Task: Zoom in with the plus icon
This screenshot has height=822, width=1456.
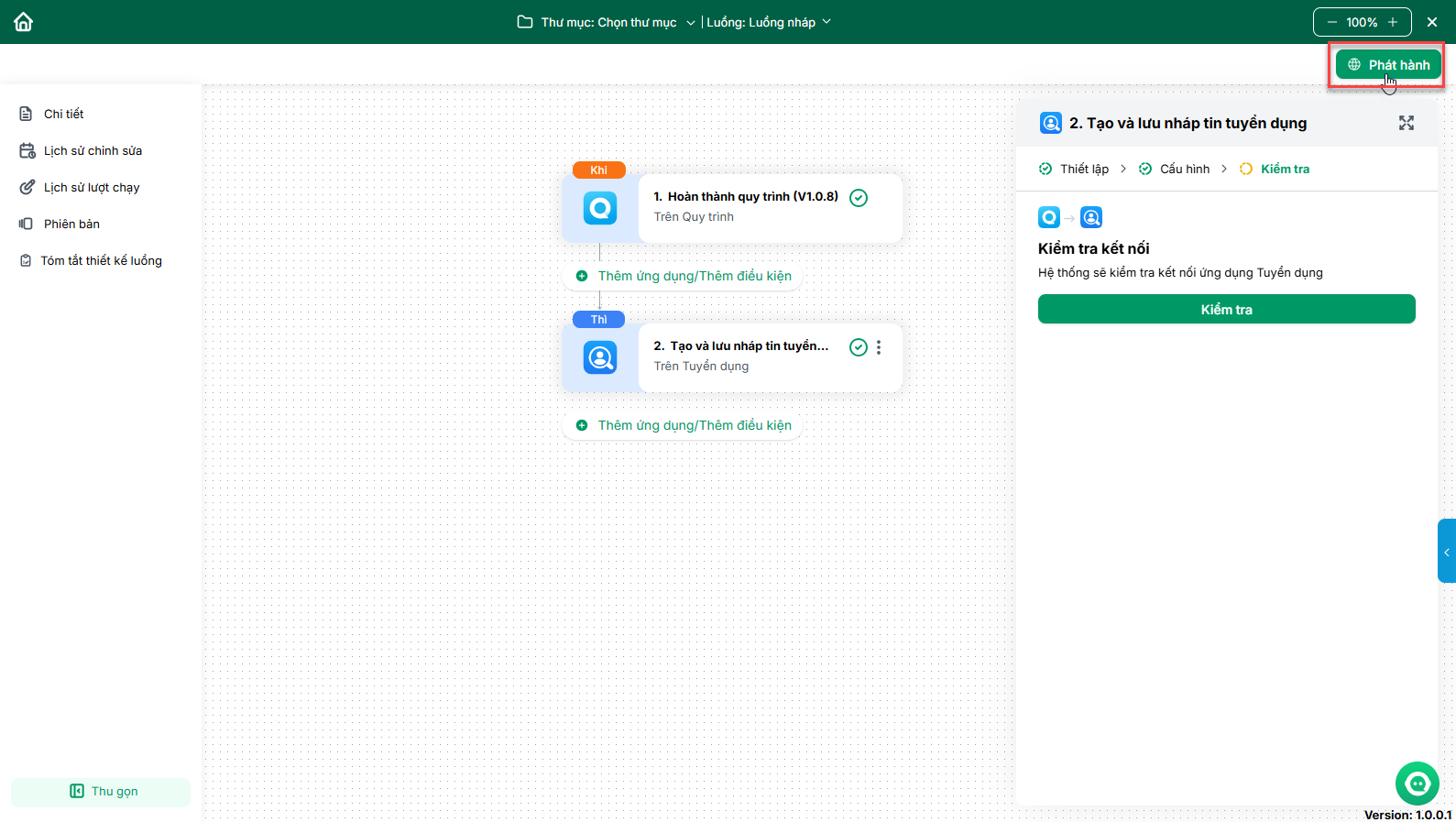Action: [1393, 22]
